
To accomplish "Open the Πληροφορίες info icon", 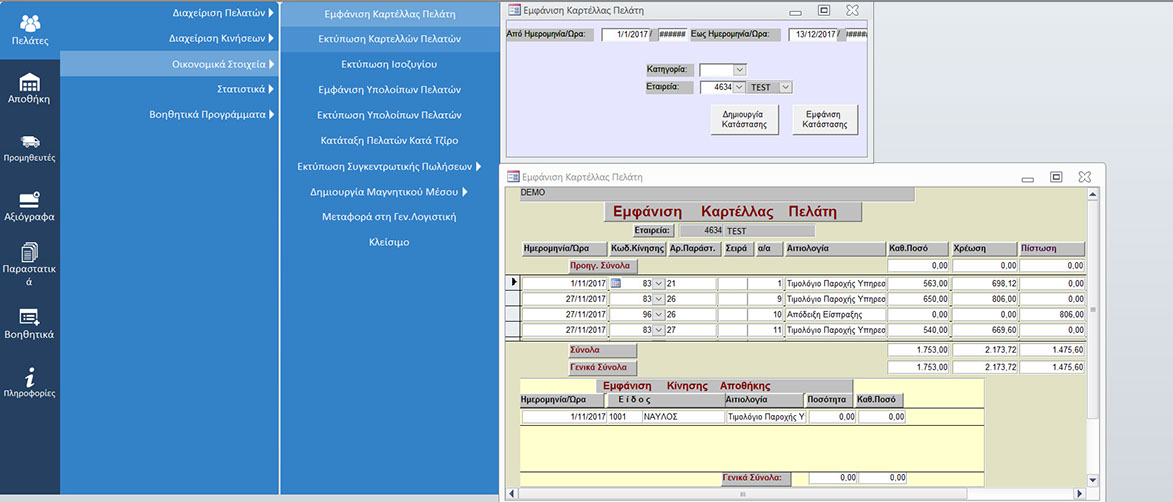I will click(29, 382).
